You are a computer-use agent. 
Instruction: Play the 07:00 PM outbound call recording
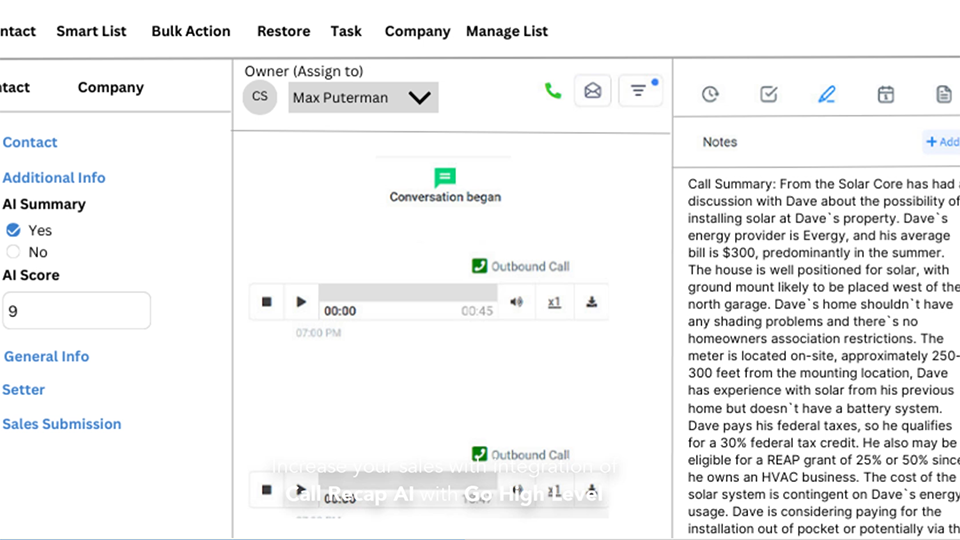[301, 302]
